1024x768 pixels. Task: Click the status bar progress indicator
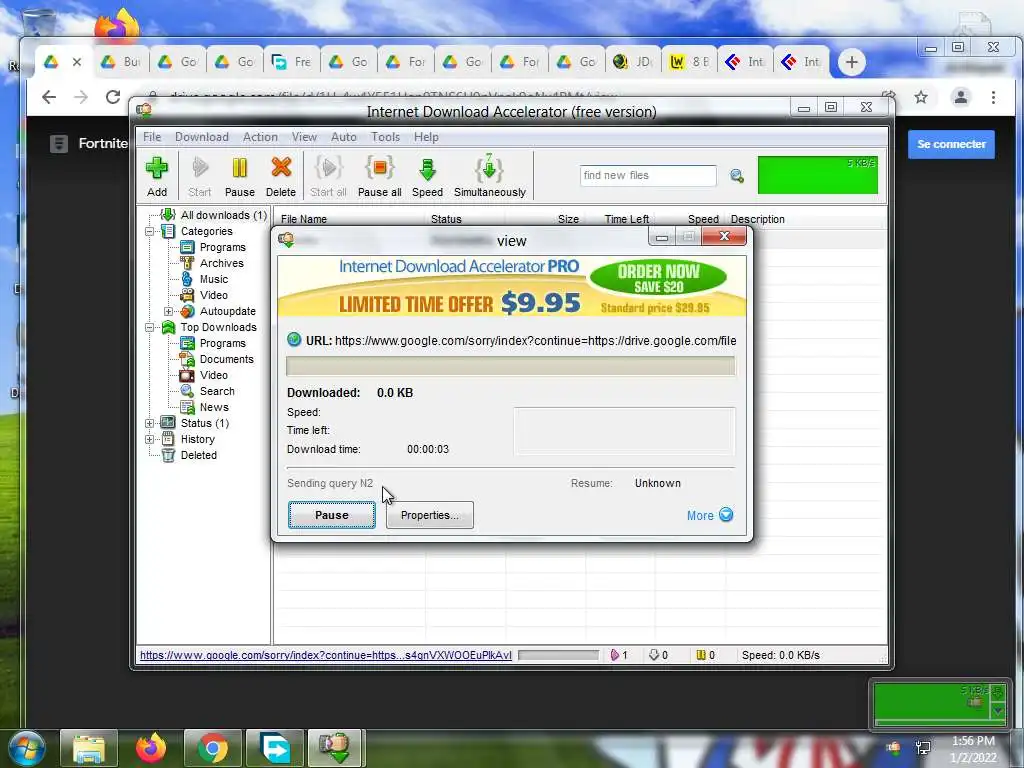[x=558, y=655]
